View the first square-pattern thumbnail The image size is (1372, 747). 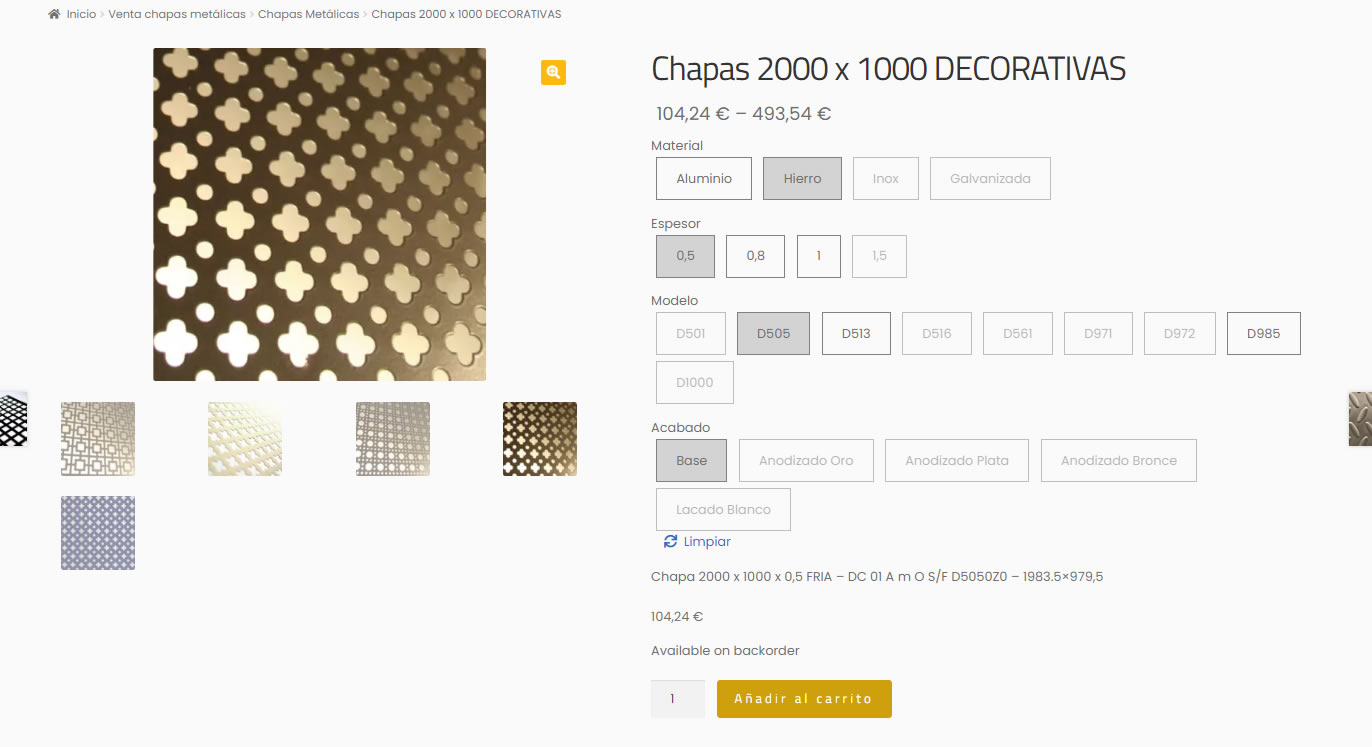click(x=98, y=439)
